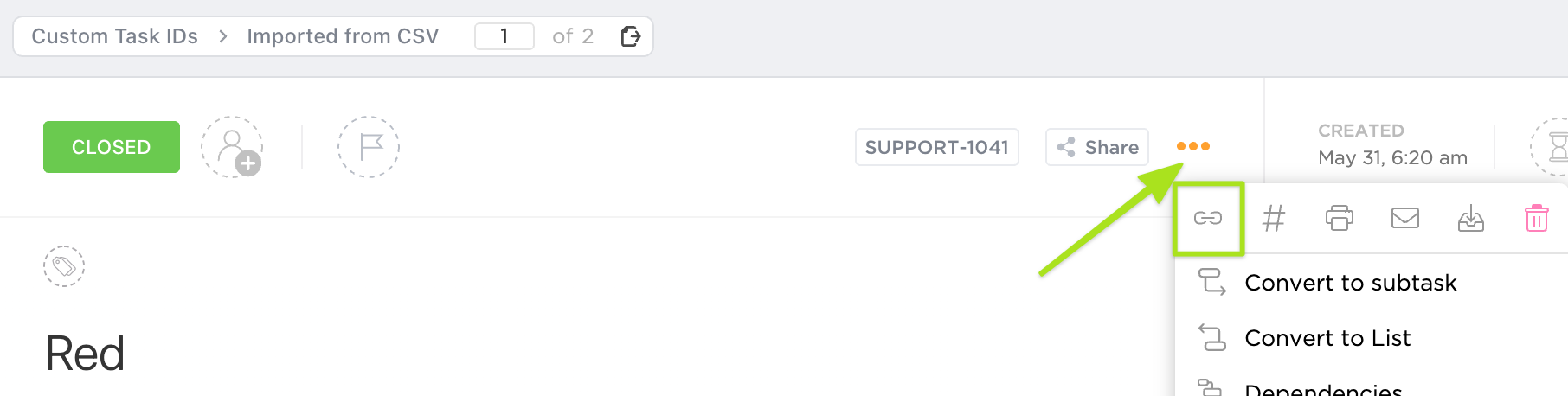The image size is (1568, 396).
Task: Click the copy link icon
Action: coord(1207,218)
